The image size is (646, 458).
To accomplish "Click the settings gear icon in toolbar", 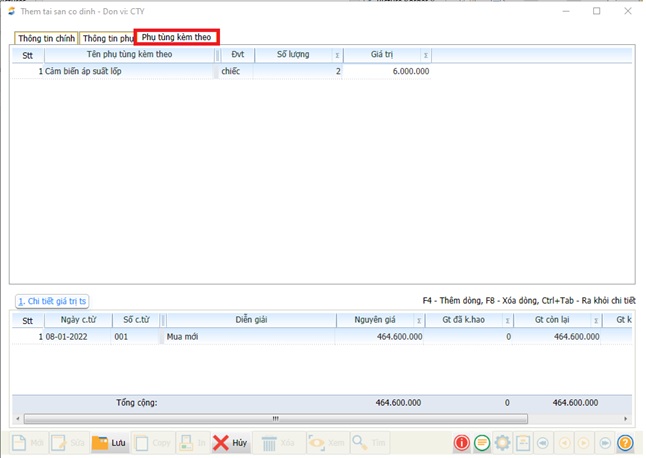I will pyautogui.click(x=503, y=443).
